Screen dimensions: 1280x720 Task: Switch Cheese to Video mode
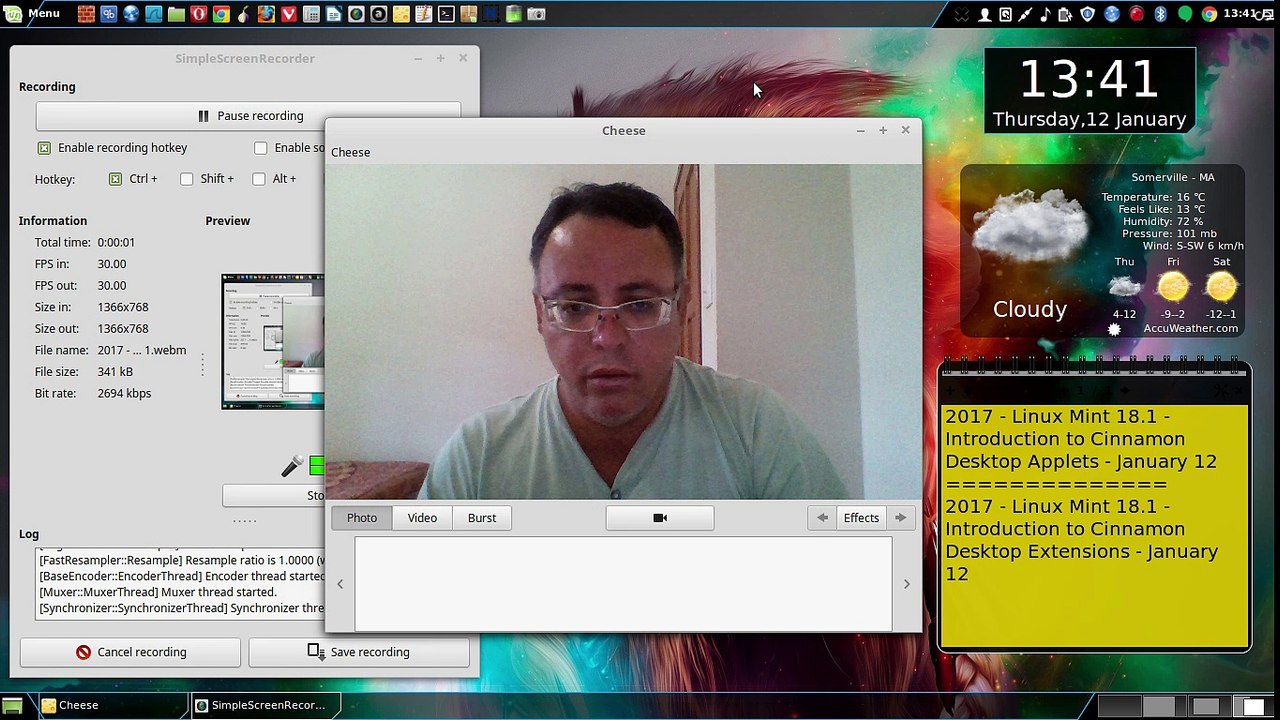pos(422,518)
